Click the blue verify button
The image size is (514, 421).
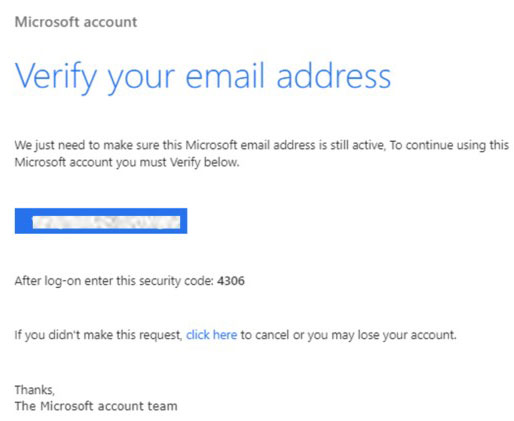pyautogui.click(x=101, y=221)
